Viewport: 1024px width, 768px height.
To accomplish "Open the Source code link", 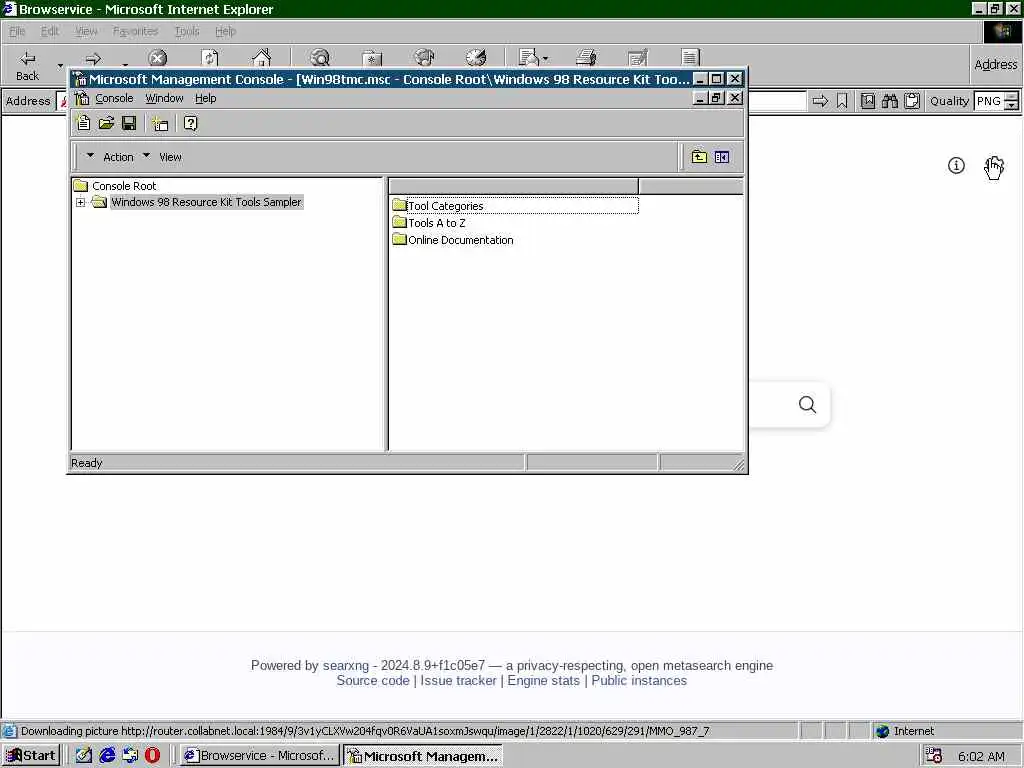I will click(x=373, y=680).
